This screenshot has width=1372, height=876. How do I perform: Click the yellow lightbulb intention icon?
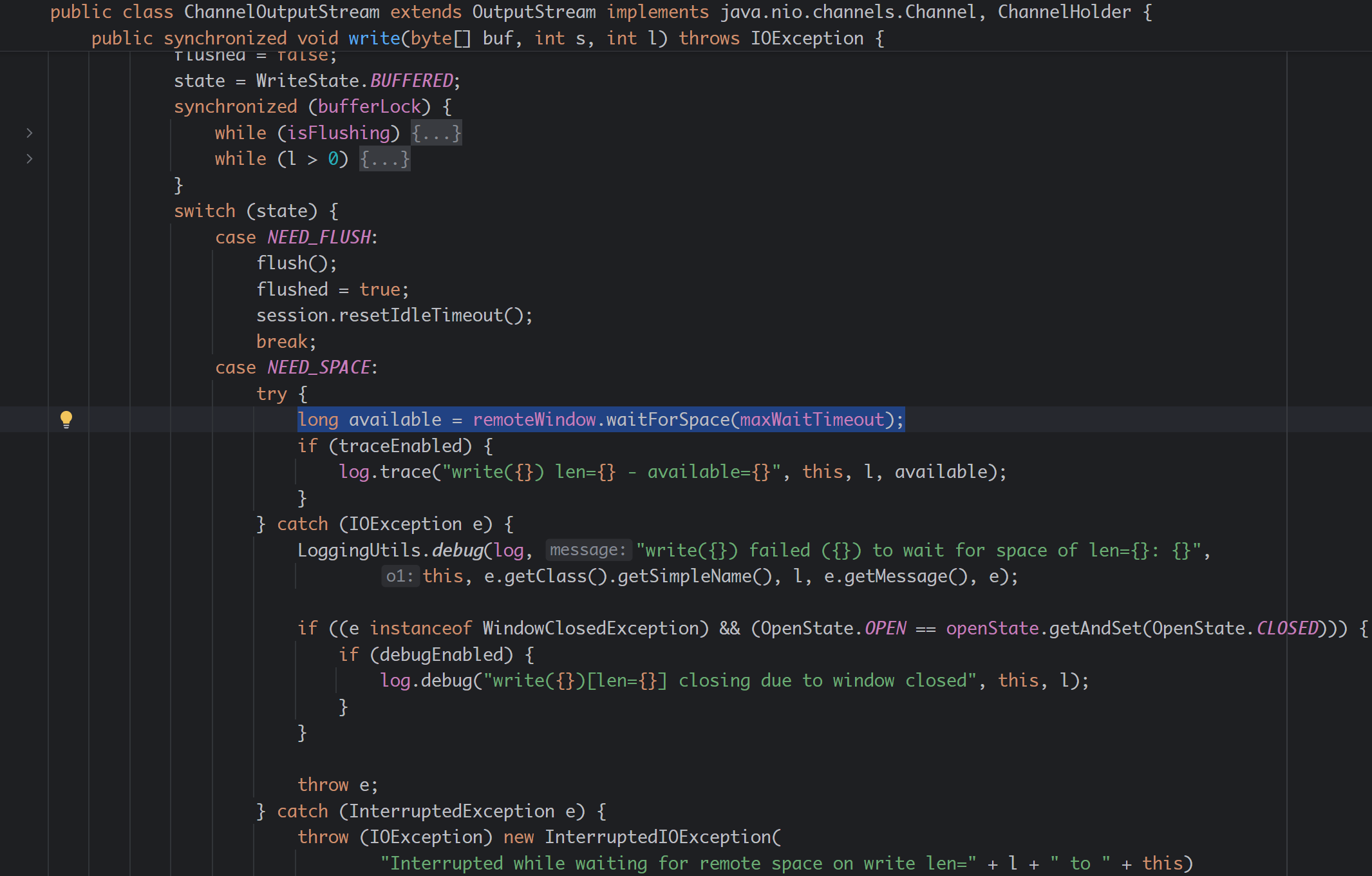pyautogui.click(x=66, y=419)
